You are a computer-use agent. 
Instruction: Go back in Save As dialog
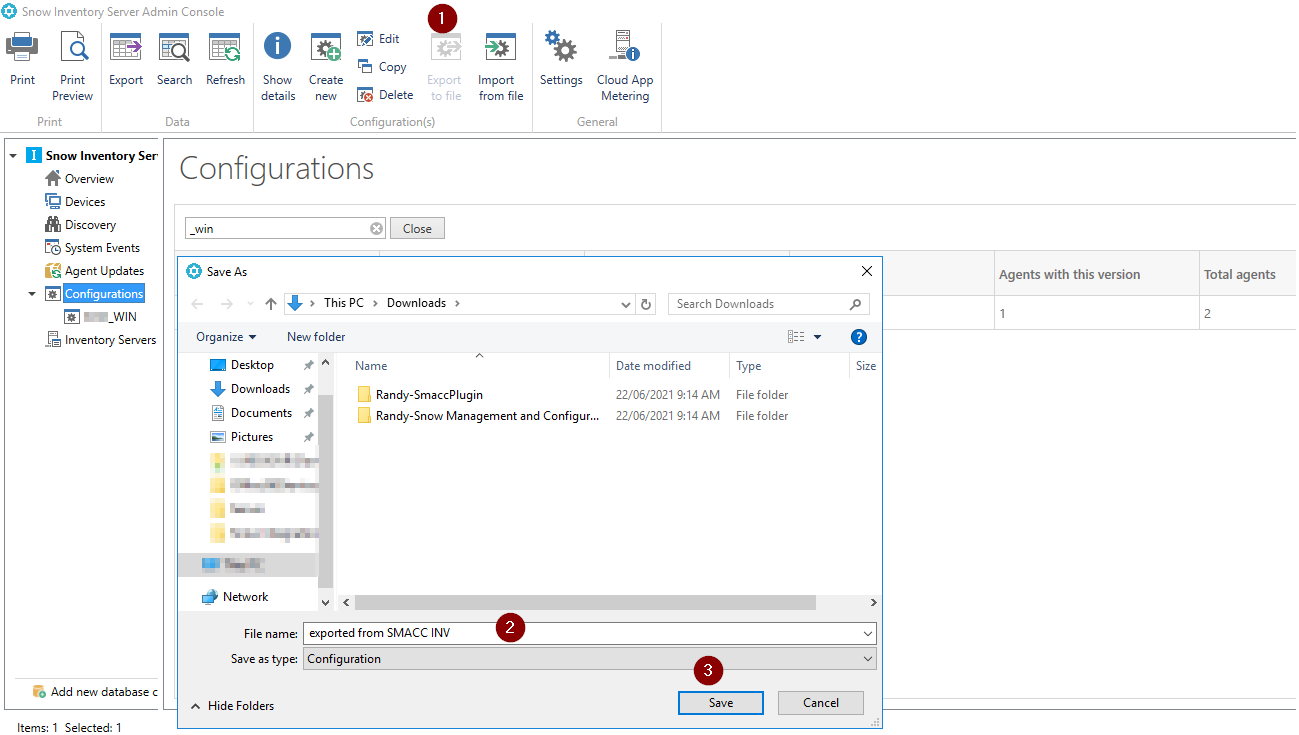tap(198, 304)
